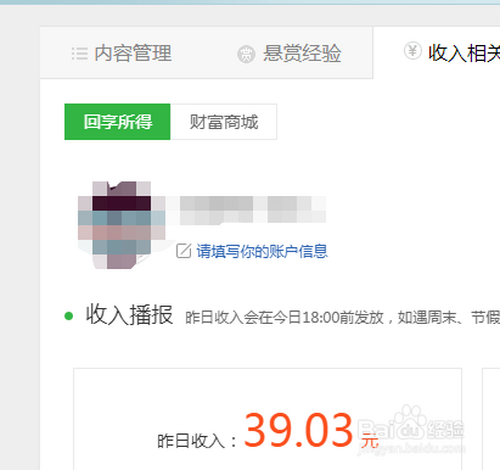
Task: Click the list icon beside 内容管理
Action: pos(80,54)
